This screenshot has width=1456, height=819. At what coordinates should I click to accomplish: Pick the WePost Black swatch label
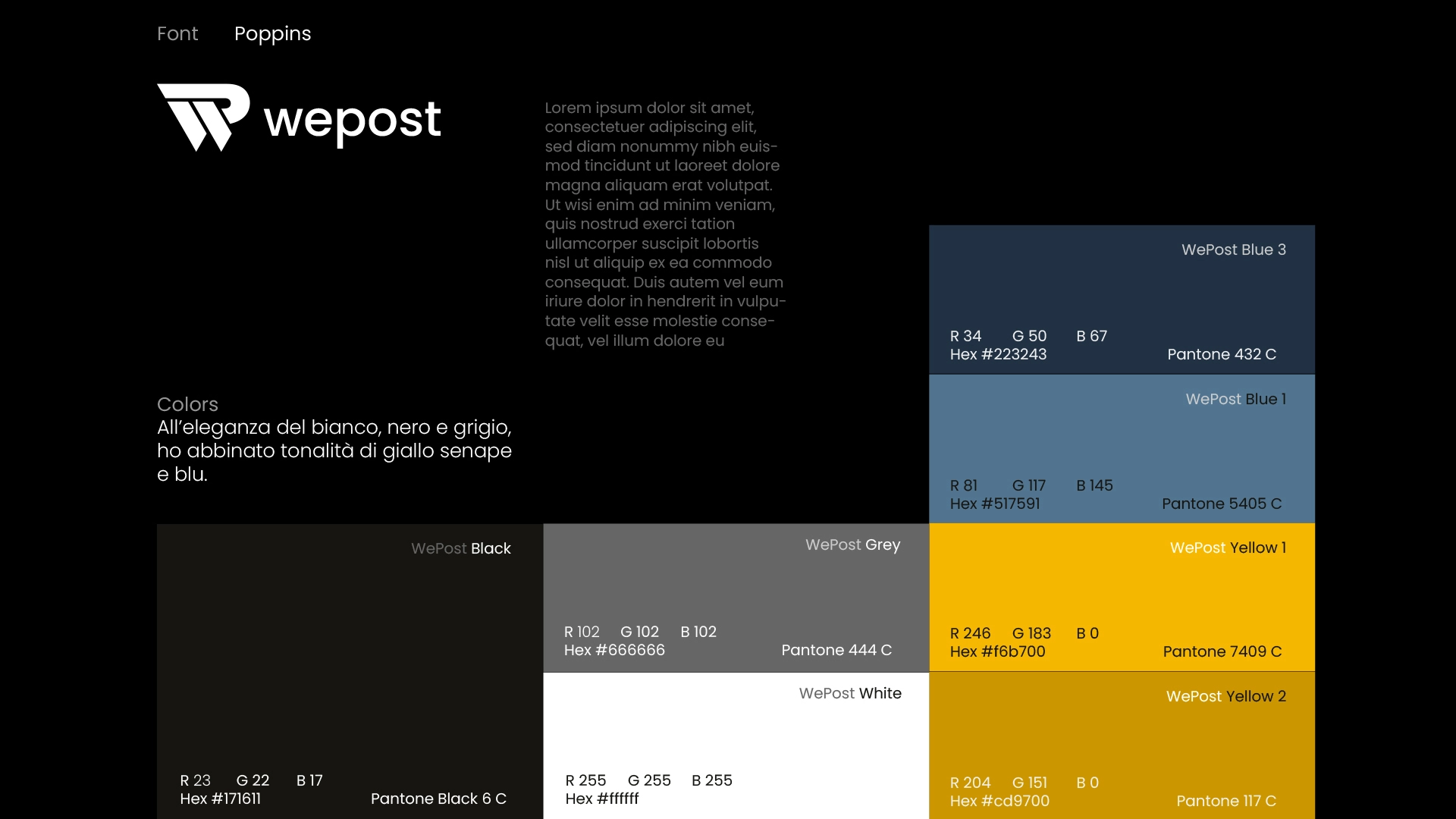click(461, 548)
